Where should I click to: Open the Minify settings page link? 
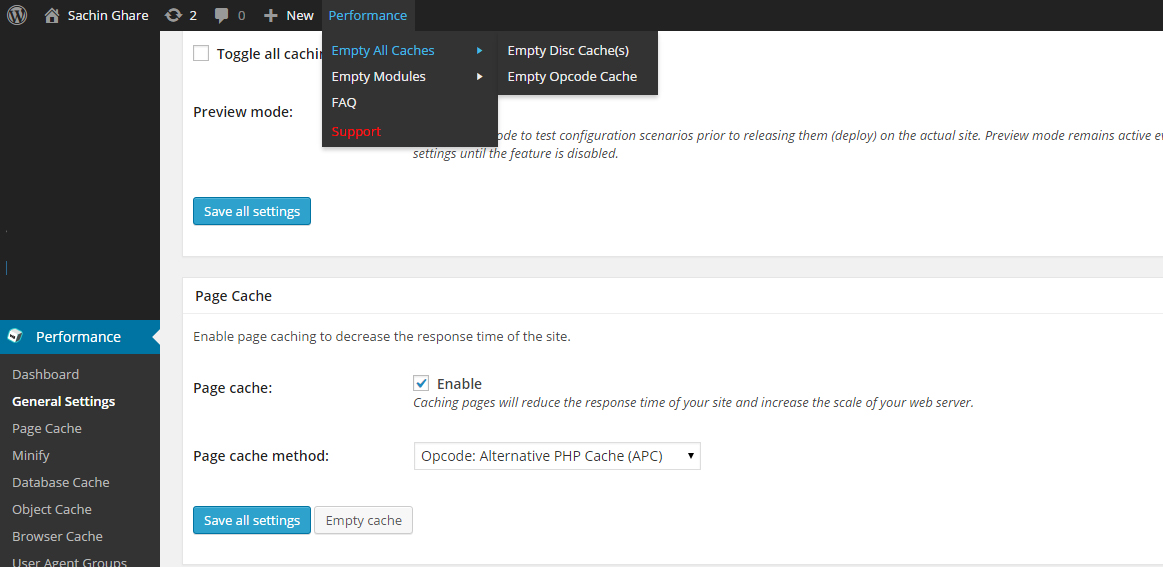31,455
